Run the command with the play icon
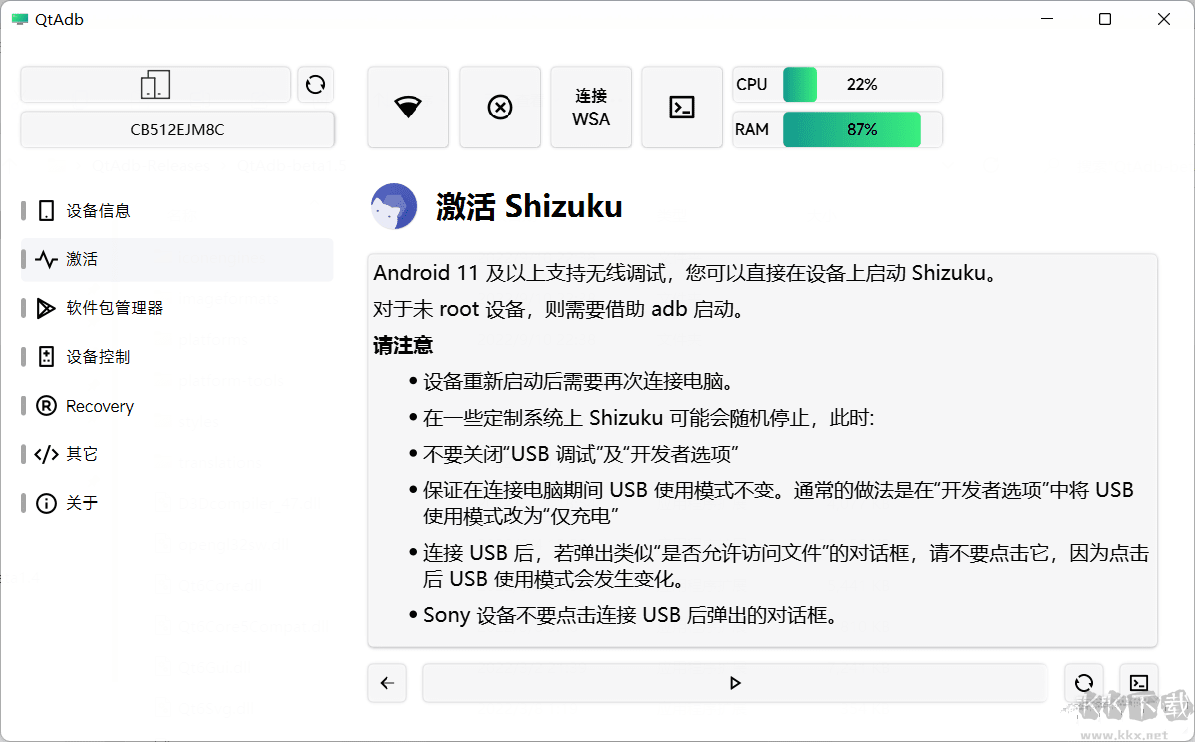Viewport: 1195px width, 742px height. click(735, 683)
